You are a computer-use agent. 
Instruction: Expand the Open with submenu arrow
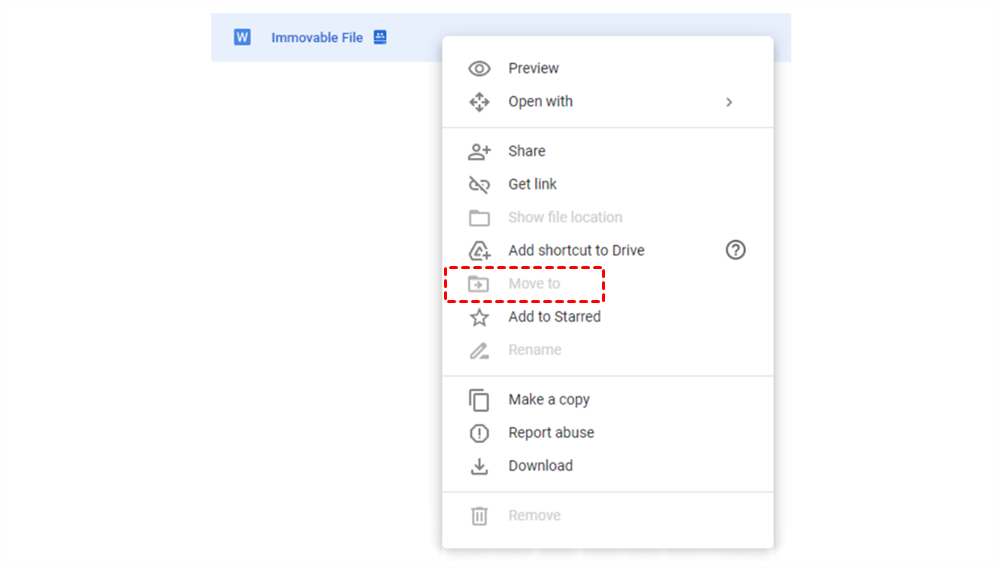tap(729, 102)
